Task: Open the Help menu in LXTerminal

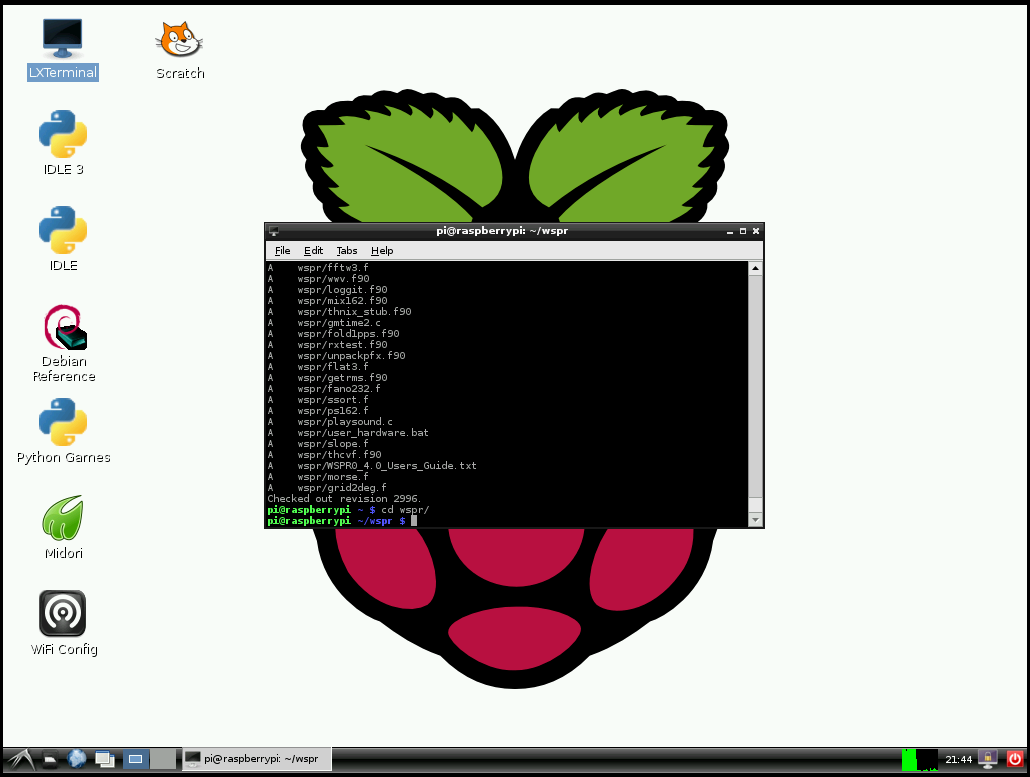Action: (382, 250)
